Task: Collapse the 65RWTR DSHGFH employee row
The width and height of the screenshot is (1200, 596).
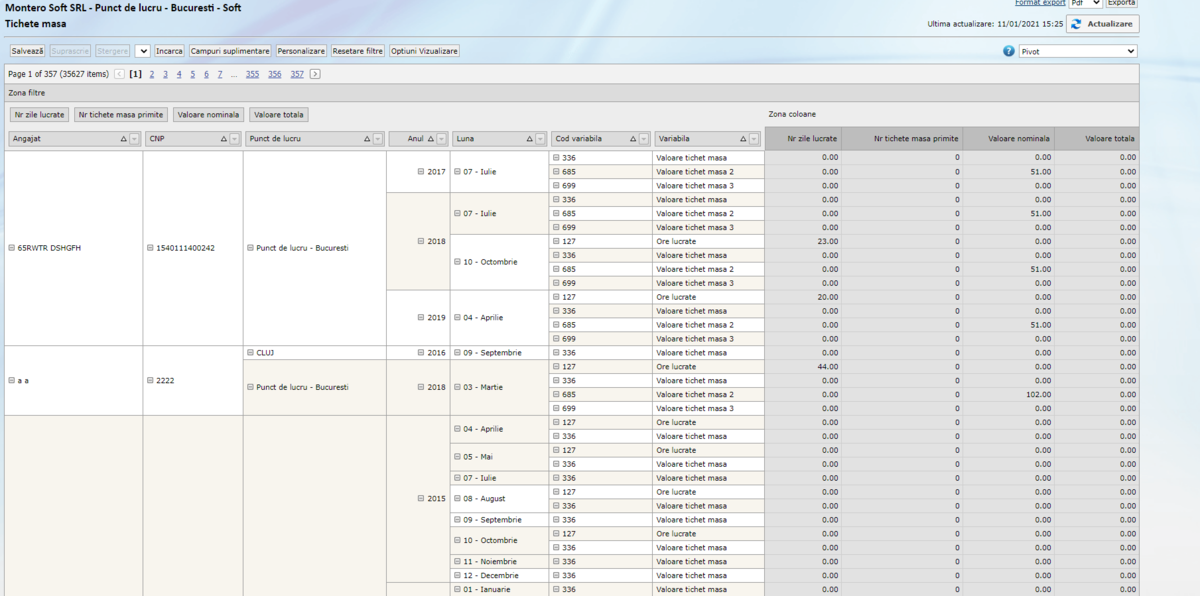Action: 12,248
